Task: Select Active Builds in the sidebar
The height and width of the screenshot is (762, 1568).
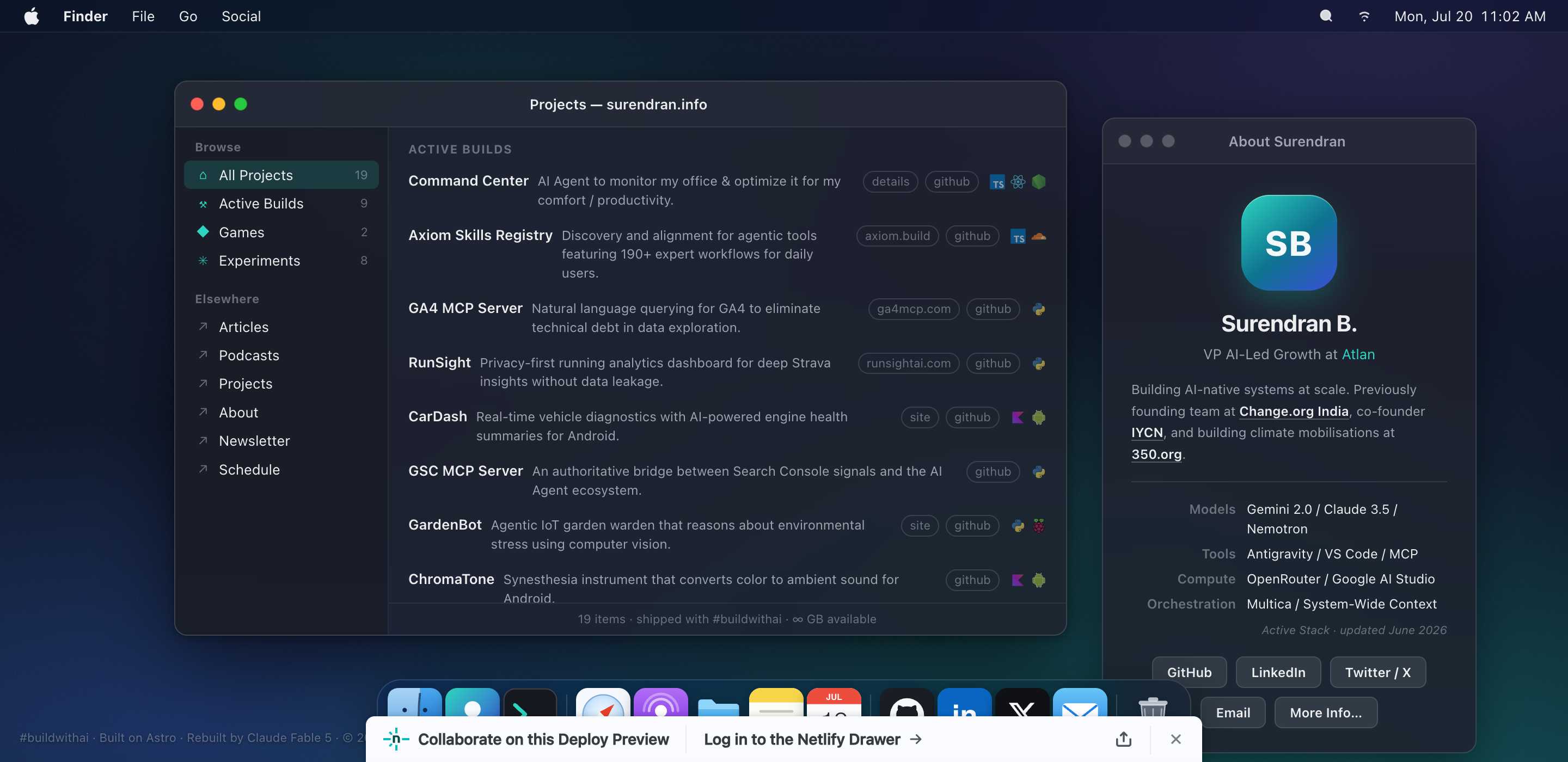Action: tap(281, 204)
